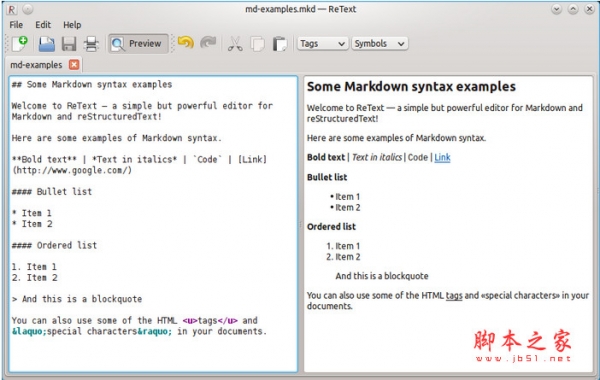Click the ReText app icon in title bar

[x=12, y=9]
